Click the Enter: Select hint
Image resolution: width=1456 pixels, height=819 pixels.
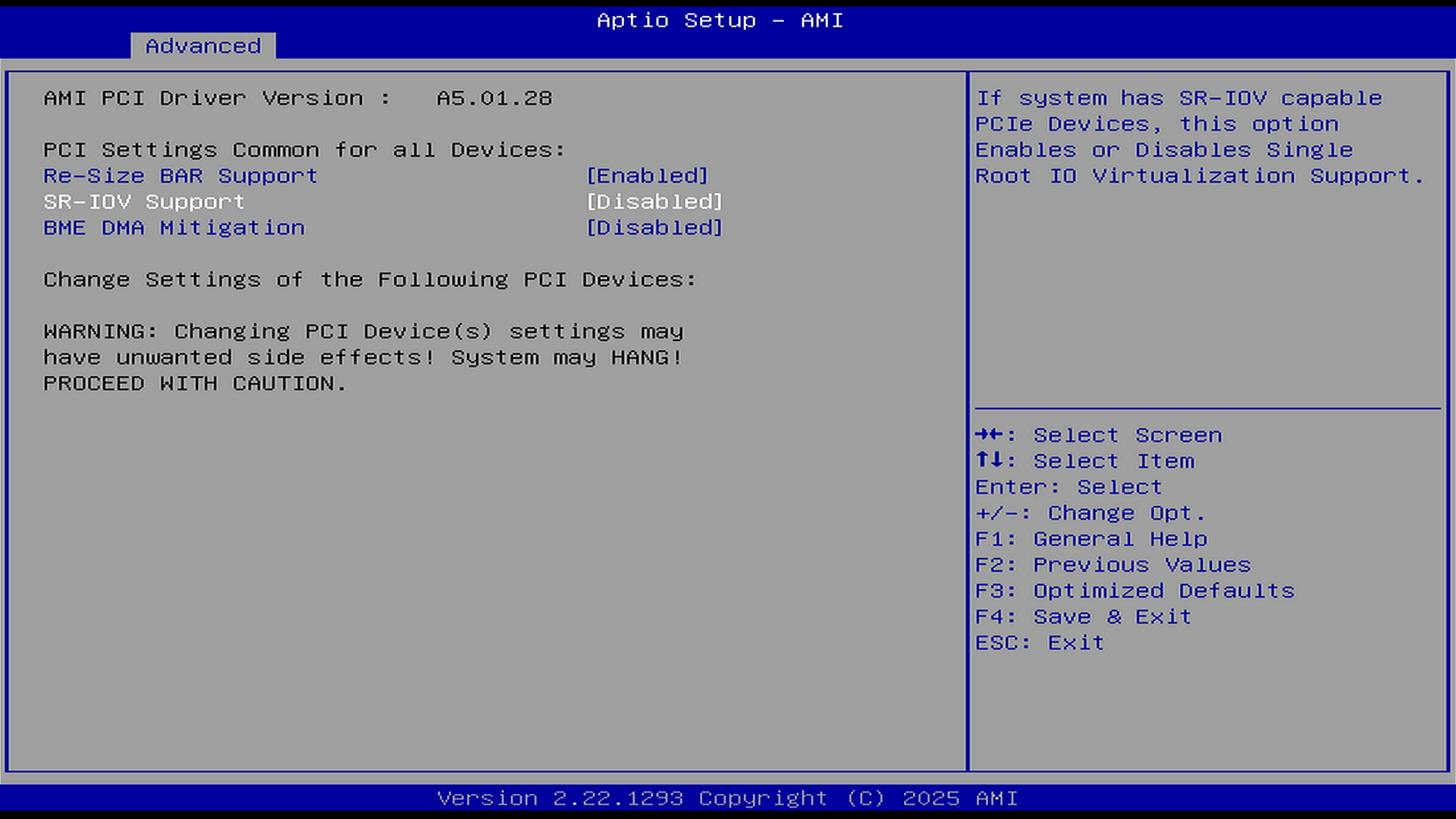1068,487
